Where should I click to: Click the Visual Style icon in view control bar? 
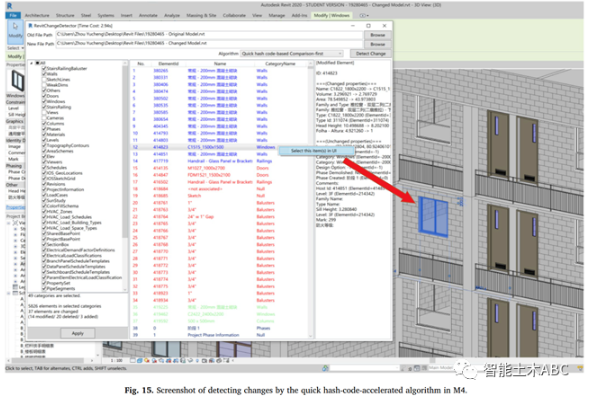click(140, 361)
